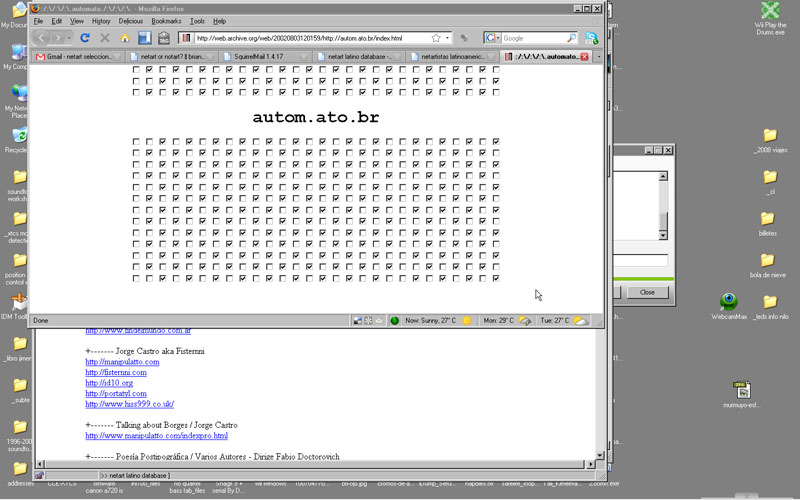Toggle the bottom-left checkbox in the lower grid
The height and width of the screenshot is (500, 800).
pyautogui.click(x=137, y=278)
